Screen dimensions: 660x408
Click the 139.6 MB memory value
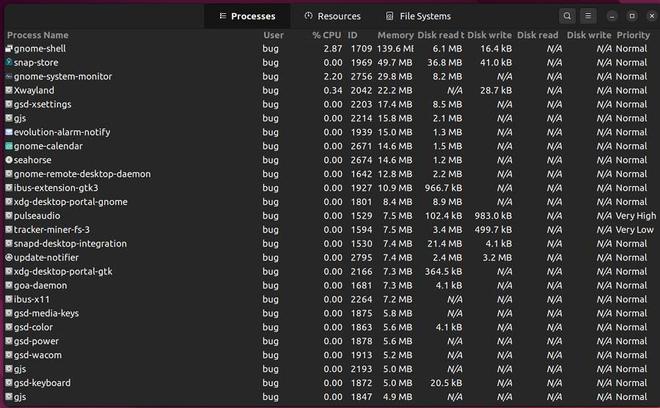tap(395, 48)
